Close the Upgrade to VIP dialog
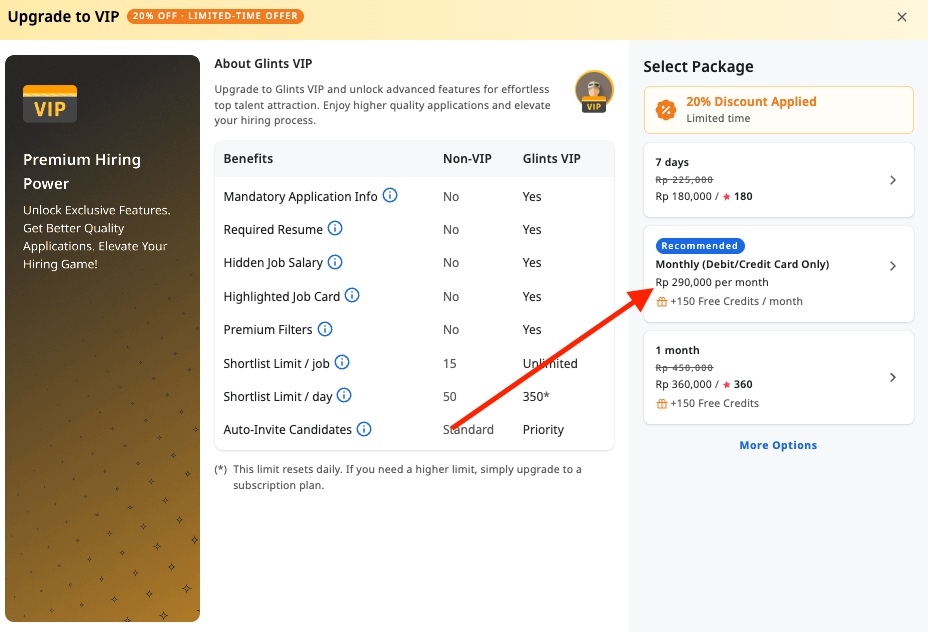The height and width of the screenshot is (632, 928). (x=901, y=17)
